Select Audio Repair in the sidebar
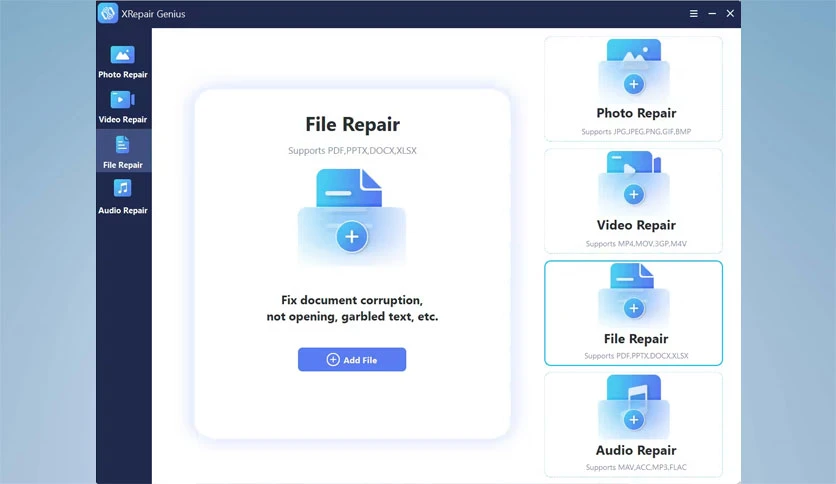The width and height of the screenshot is (836, 484). (x=123, y=197)
